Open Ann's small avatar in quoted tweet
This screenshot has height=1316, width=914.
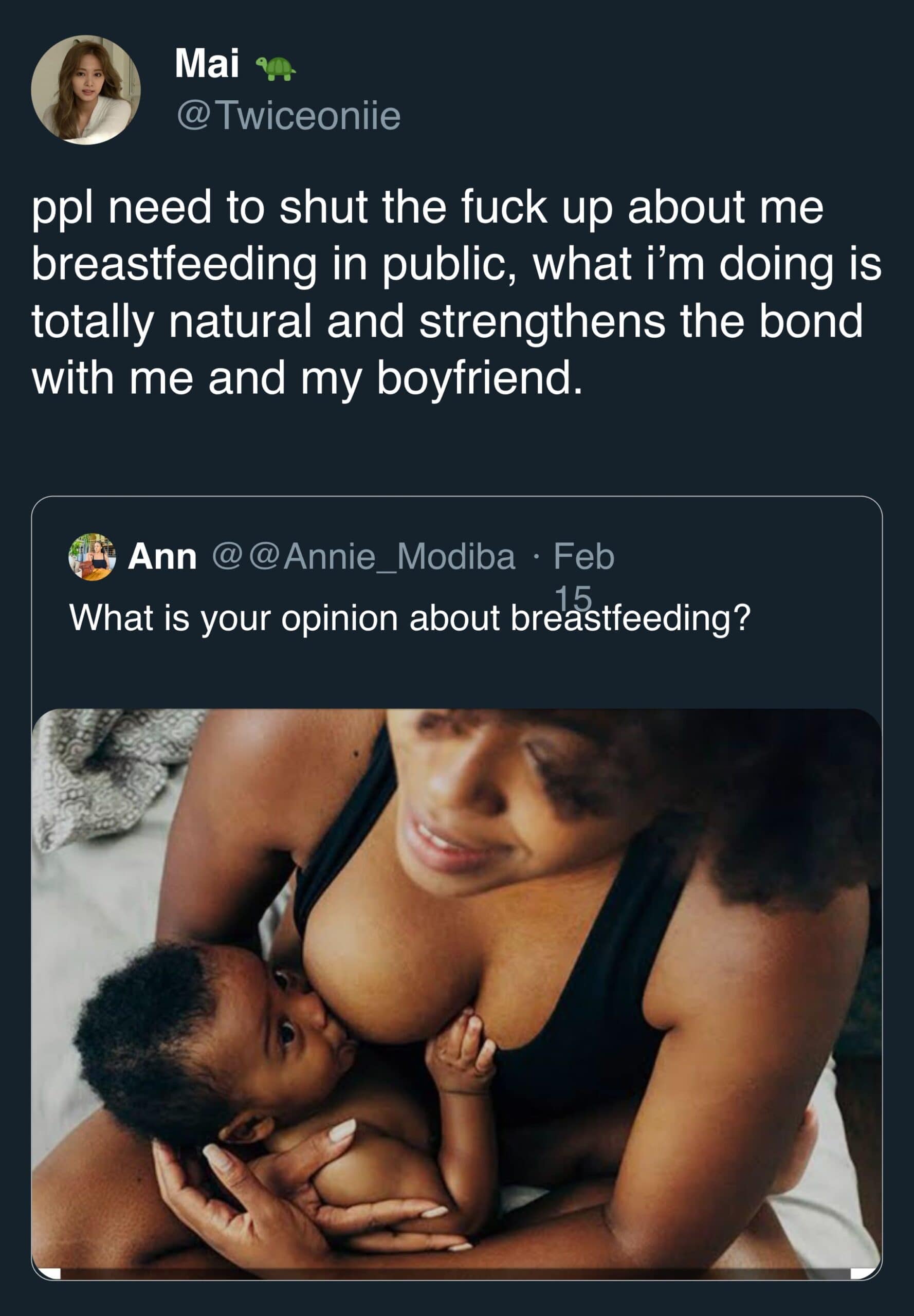pyautogui.click(x=92, y=556)
